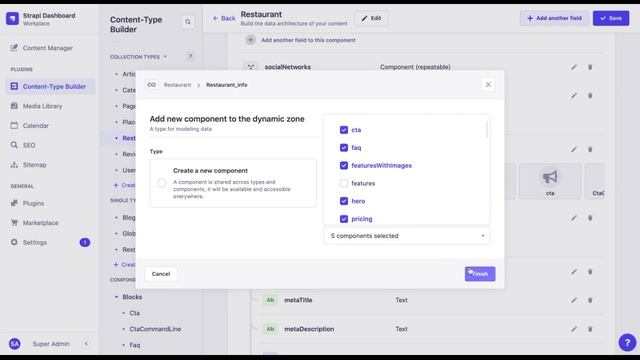Delete the metaDescription field

point(590,329)
